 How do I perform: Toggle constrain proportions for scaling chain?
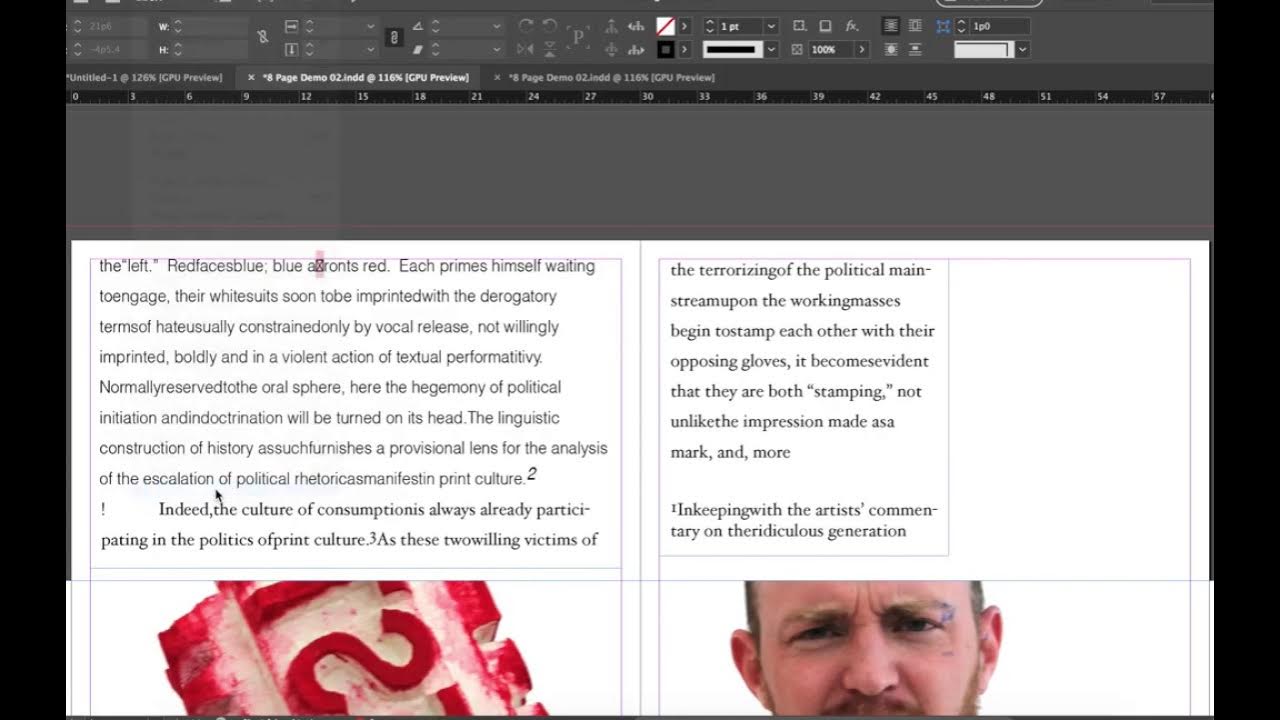(394, 37)
